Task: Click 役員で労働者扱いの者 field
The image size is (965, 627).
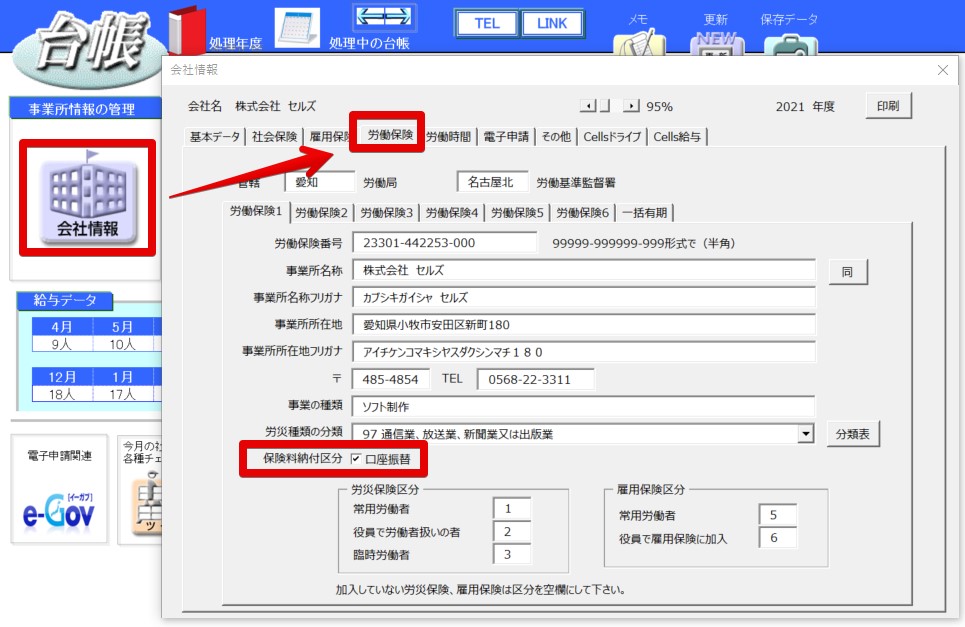Action: click(512, 532)
